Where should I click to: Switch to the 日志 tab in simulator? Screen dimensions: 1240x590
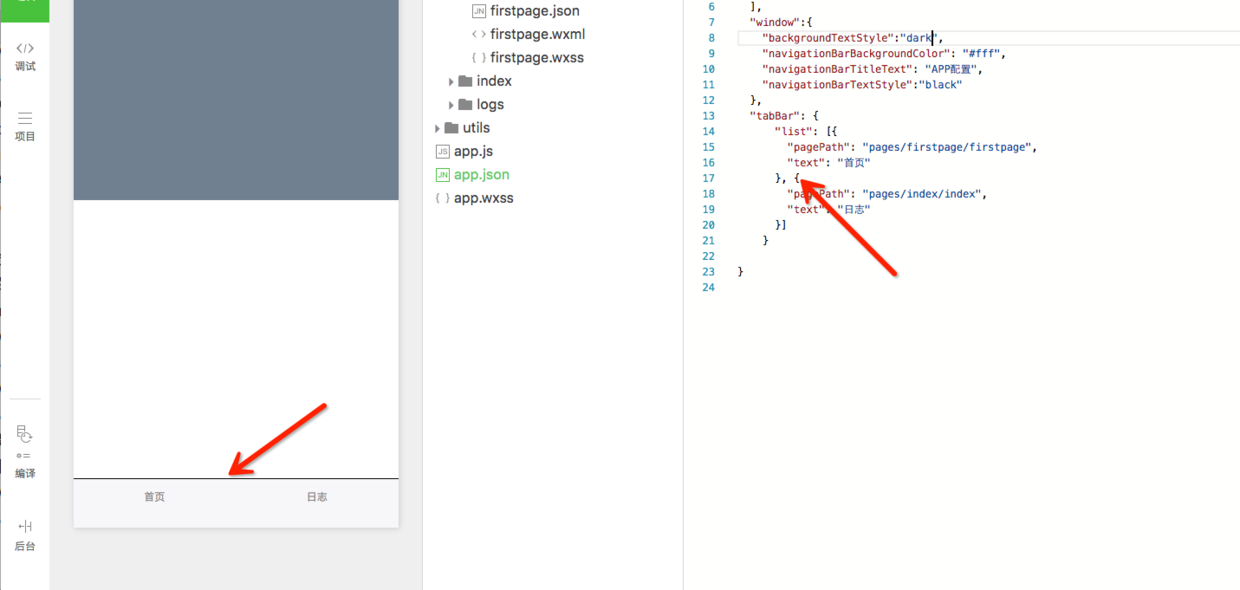(x=317, y=497)
